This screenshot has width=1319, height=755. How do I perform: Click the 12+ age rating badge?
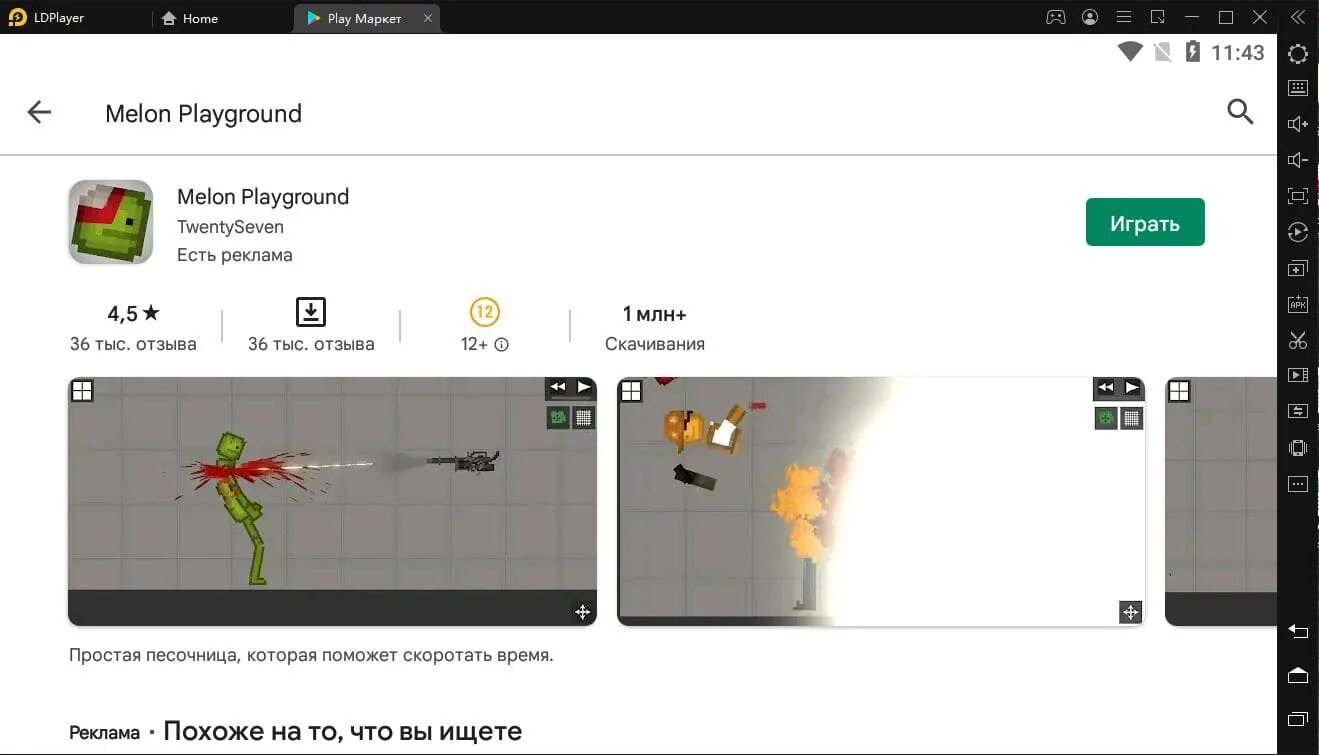coord(485,312)
